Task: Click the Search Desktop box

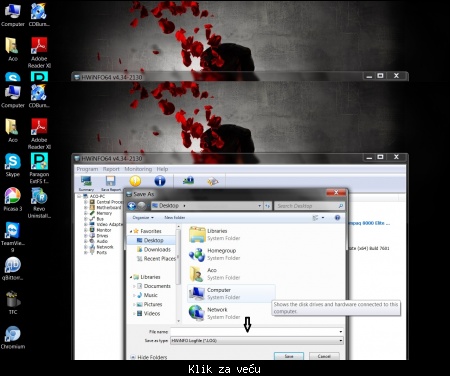Action: 309,206
